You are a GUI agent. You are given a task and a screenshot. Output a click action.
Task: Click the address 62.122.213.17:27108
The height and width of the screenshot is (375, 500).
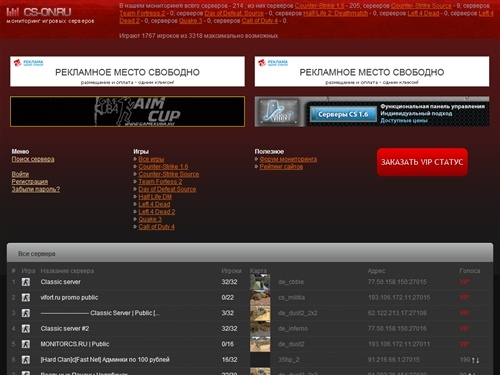(397, 313)
